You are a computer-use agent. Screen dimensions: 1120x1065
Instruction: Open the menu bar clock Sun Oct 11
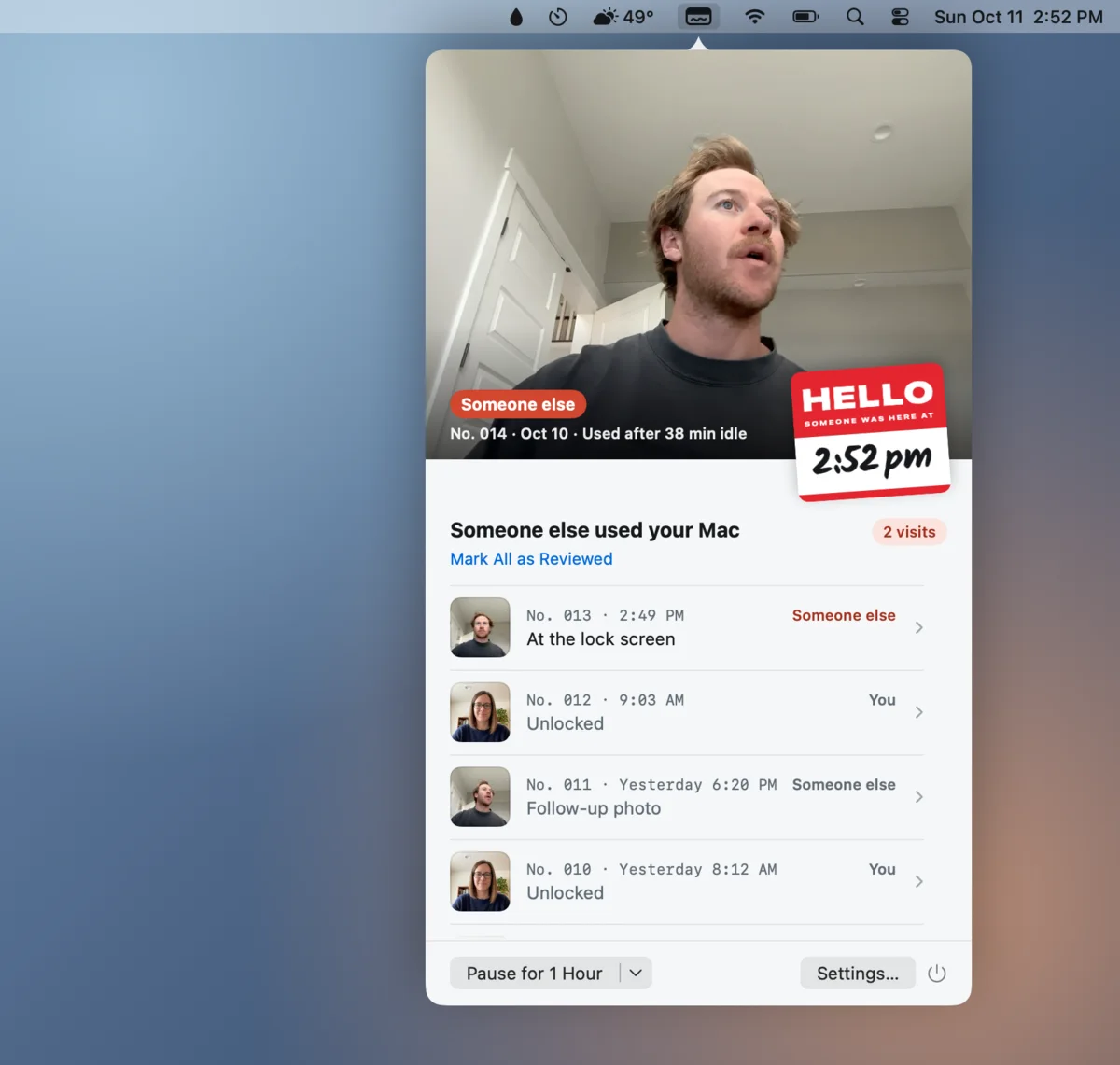(x=1018, y=17)
